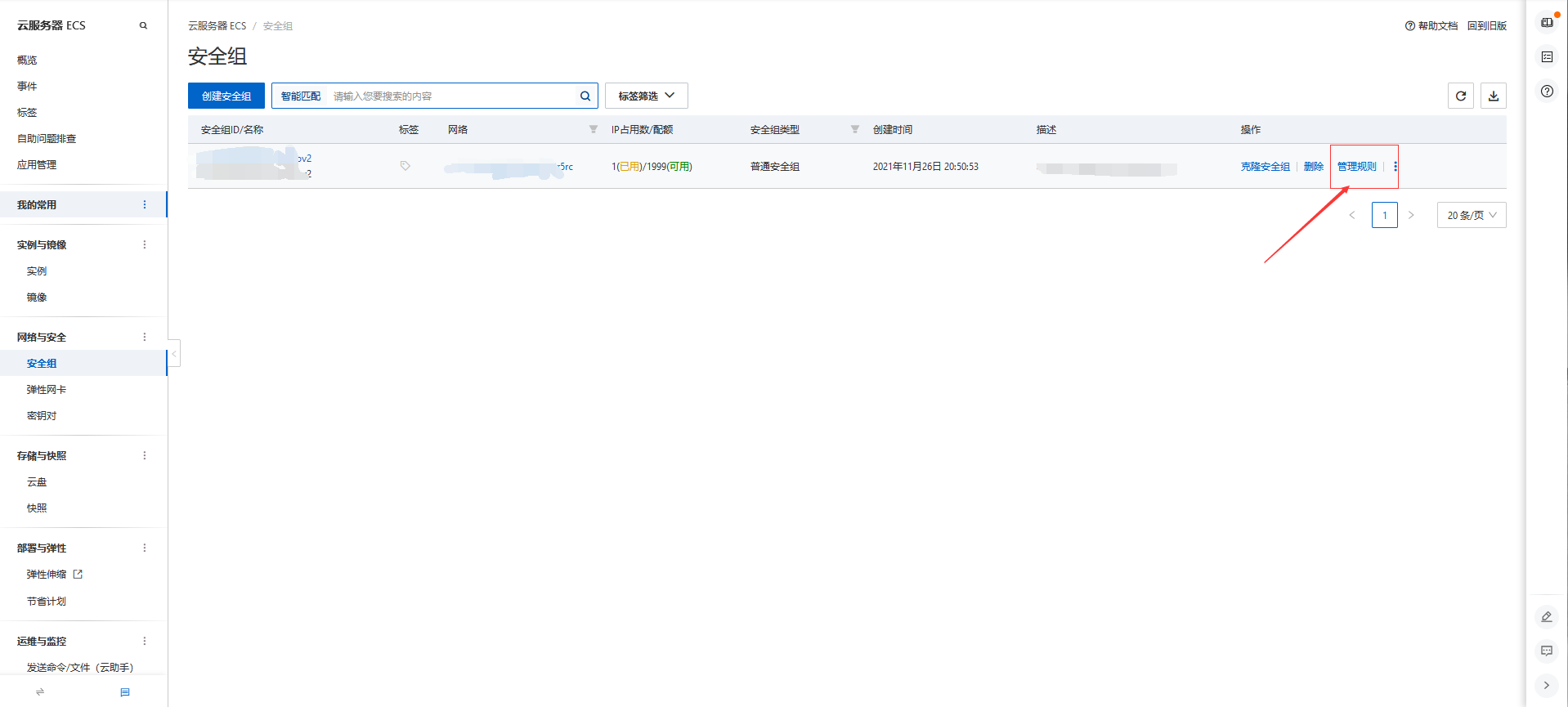The height and width of the screenshot is (707, 1568).
Task: Click the 我的常用 options dots
Action: pos(145,204)
